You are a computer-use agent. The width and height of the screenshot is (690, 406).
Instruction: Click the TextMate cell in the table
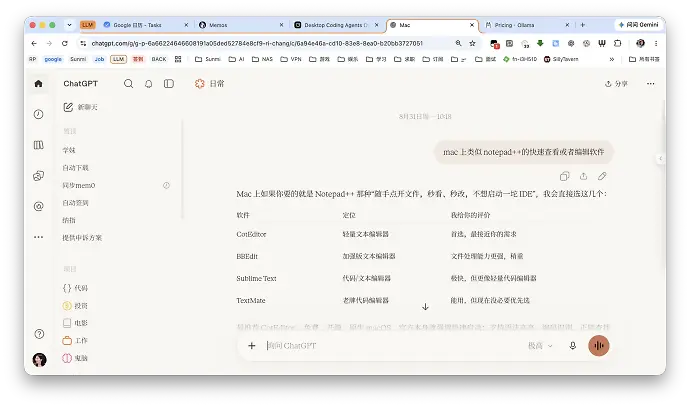coord(251,300)
